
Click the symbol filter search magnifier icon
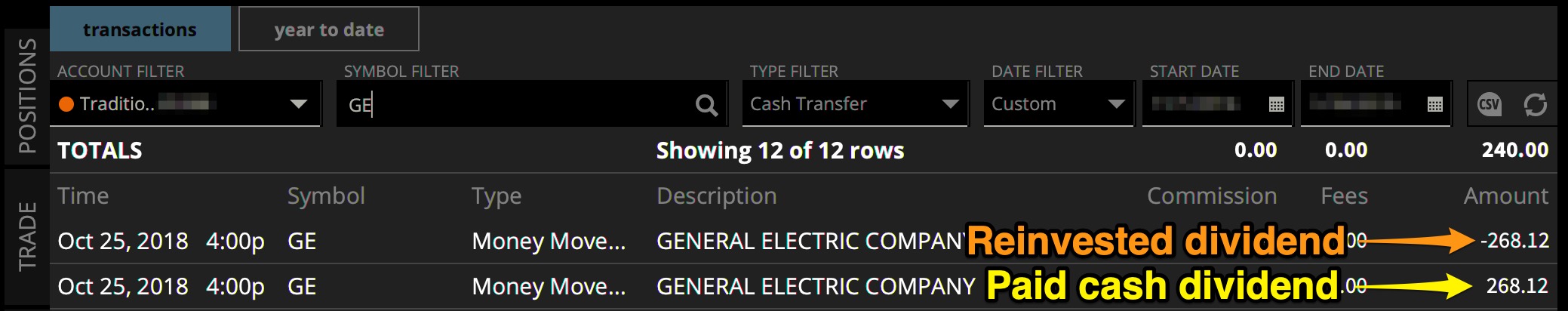click(706, 105)
